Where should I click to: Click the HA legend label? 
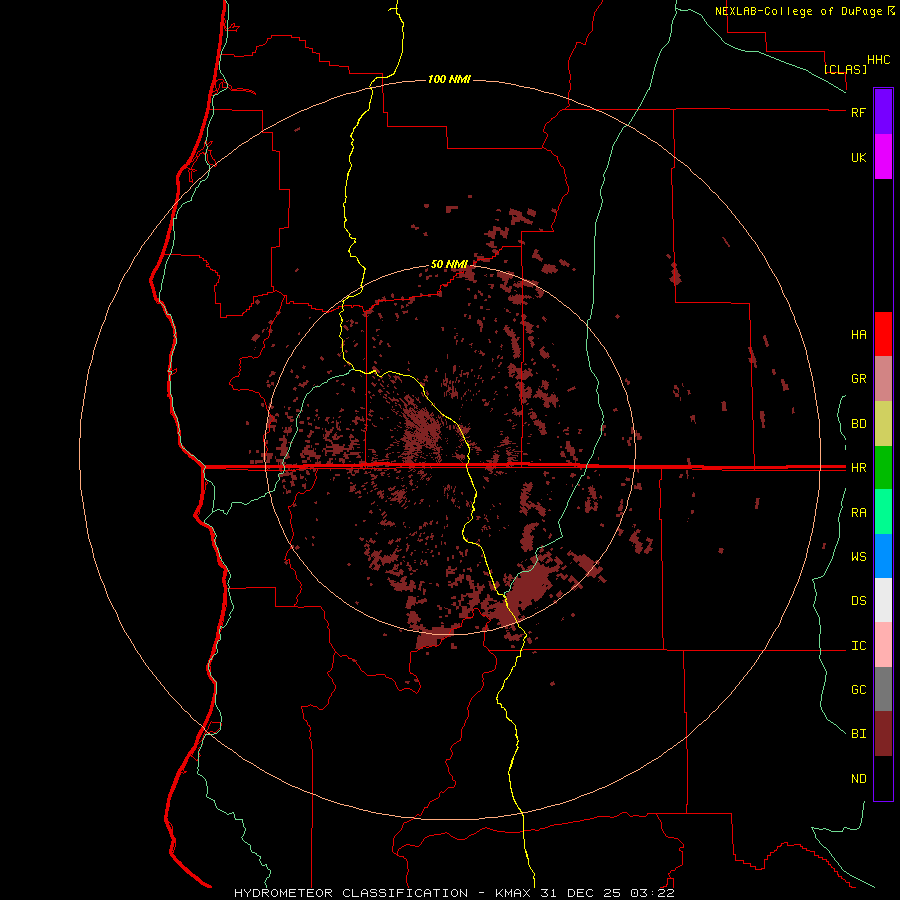(x=858, y=334)
